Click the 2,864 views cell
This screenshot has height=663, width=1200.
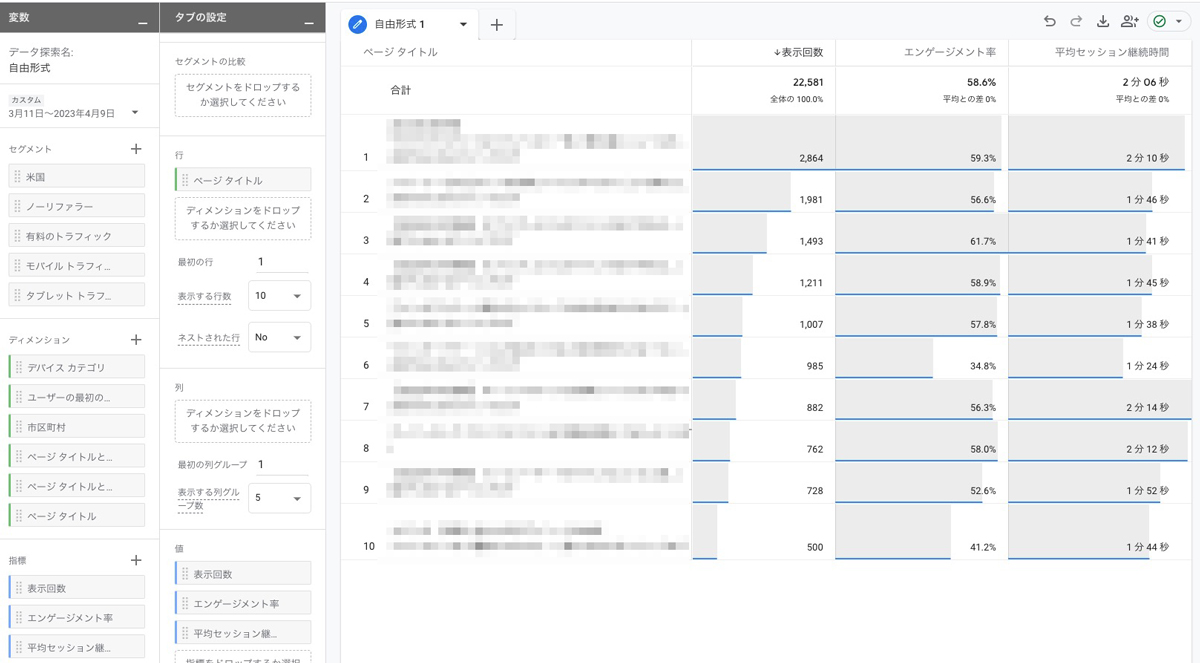(763, 143)
